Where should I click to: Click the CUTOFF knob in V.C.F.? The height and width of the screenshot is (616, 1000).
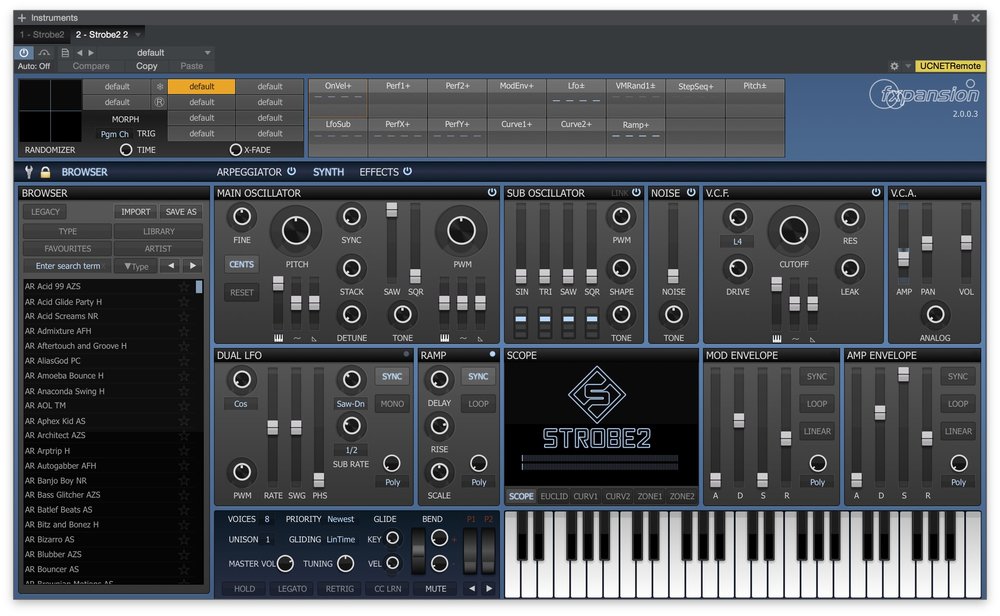pos(793,230)
